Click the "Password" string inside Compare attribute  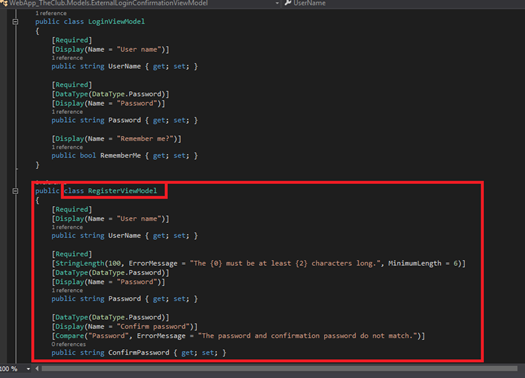click(x=108, y=336)
